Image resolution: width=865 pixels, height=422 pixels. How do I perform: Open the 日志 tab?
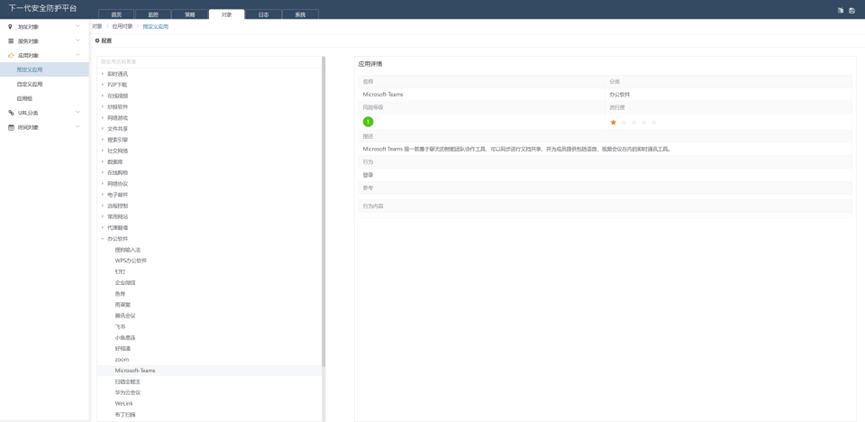[263, 14]
